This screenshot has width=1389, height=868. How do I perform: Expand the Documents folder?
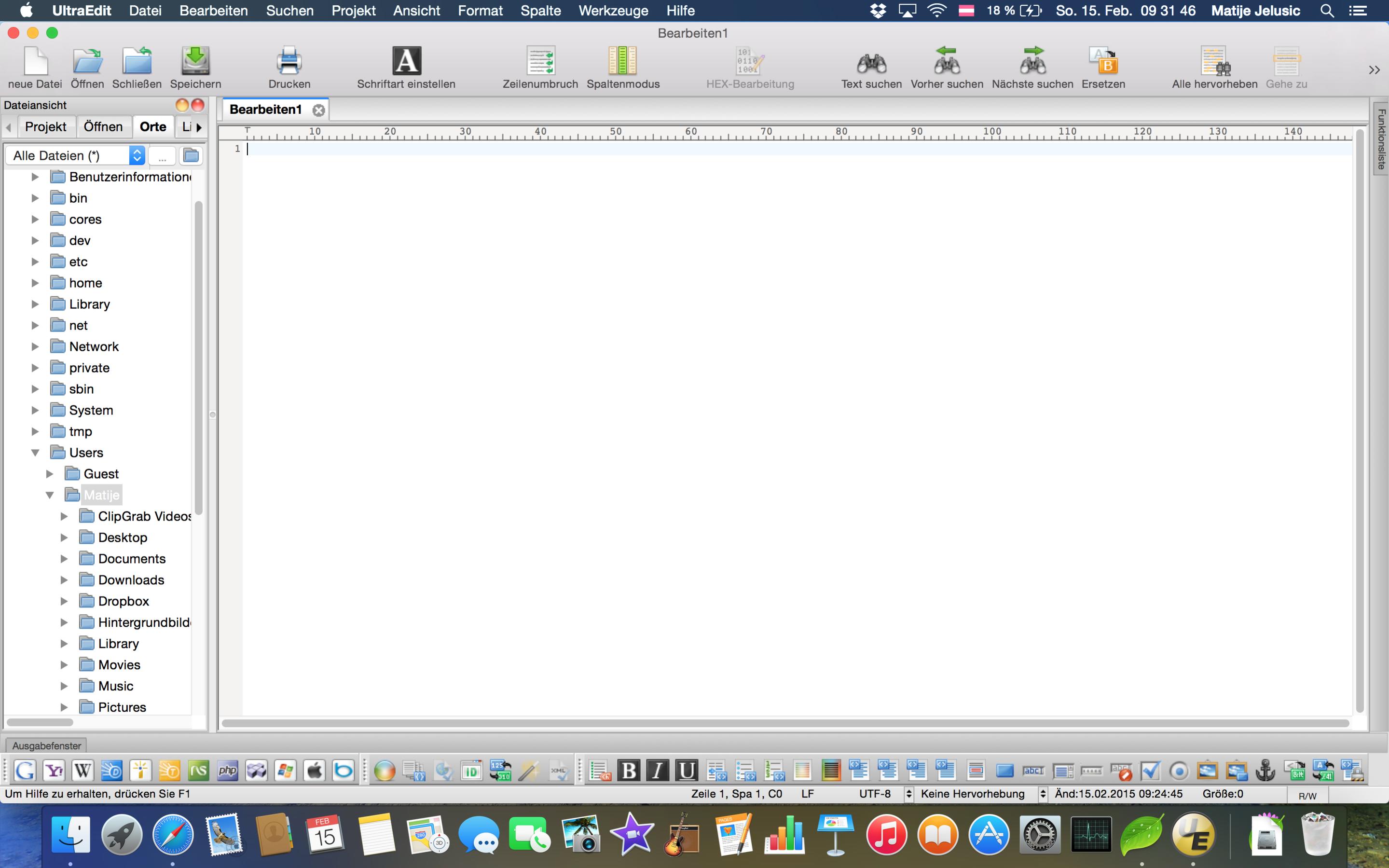[x=64, y=559]
